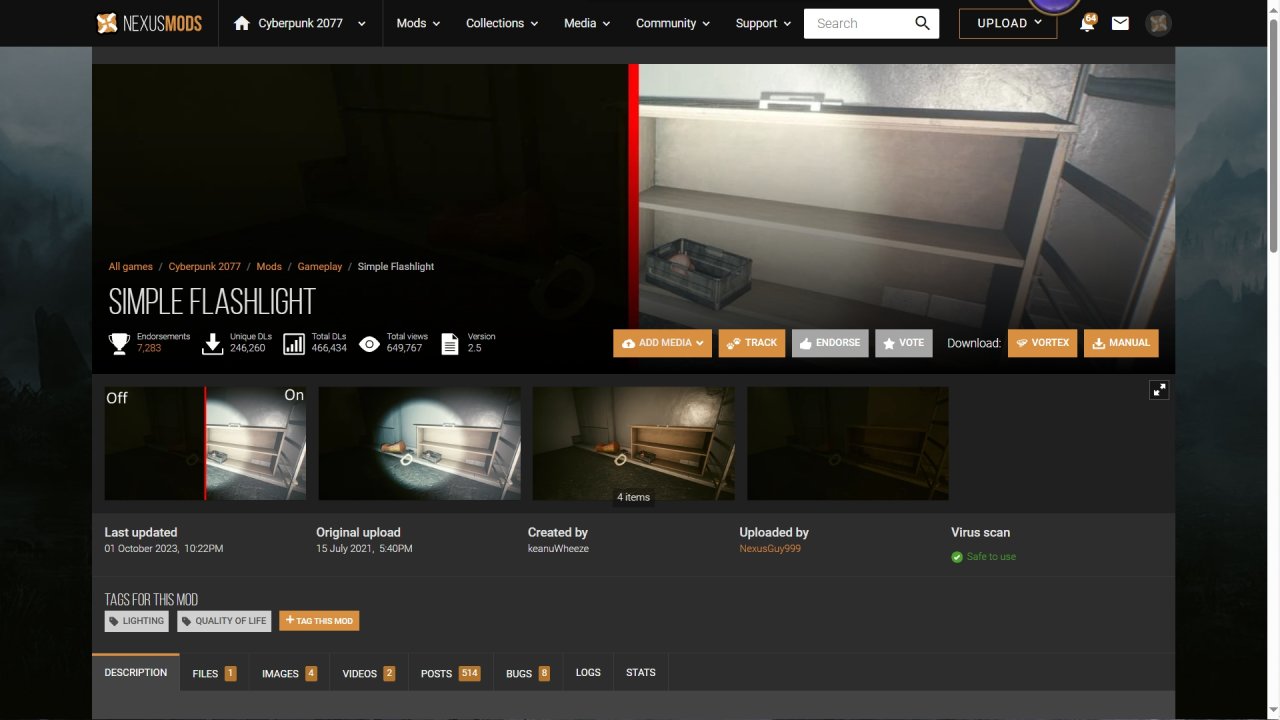The height and width of the screenshot is (720, 1280).
Task: Switch to the DESCRIPTION tab
Action: (136, 673)
